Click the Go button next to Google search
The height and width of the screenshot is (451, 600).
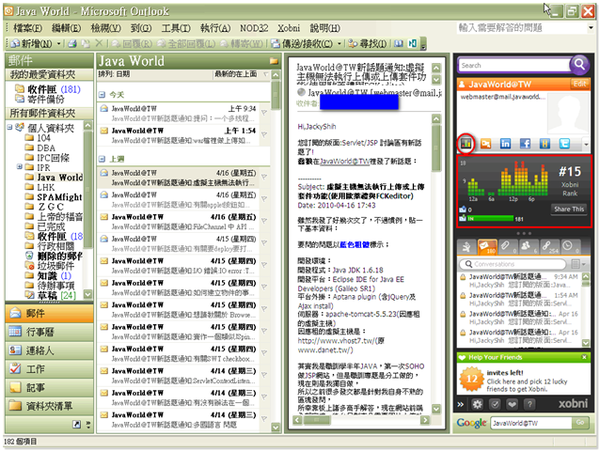pyautogui.click(x=580, y=423)
